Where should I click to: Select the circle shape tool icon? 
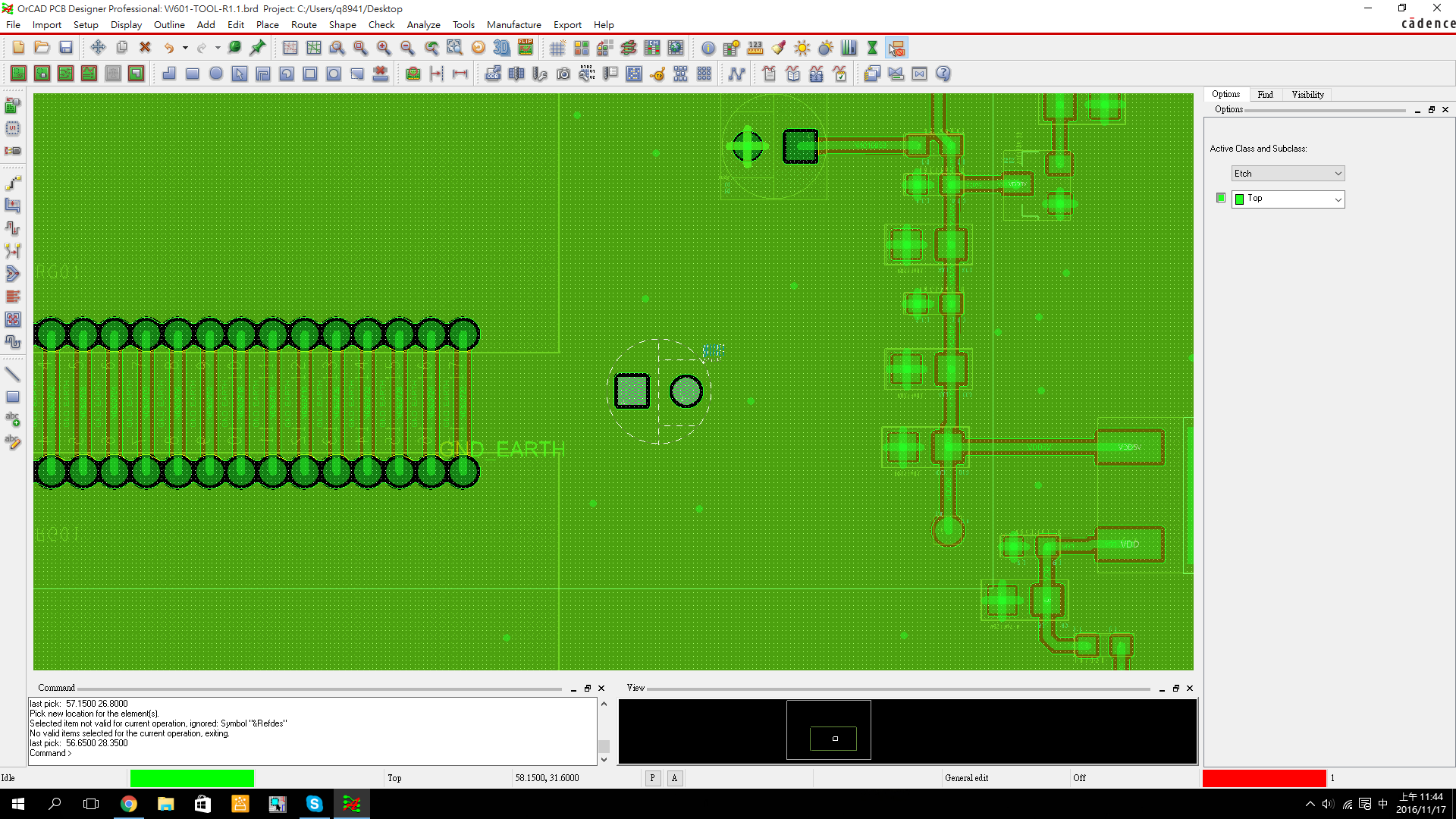(x=216, y=74)
